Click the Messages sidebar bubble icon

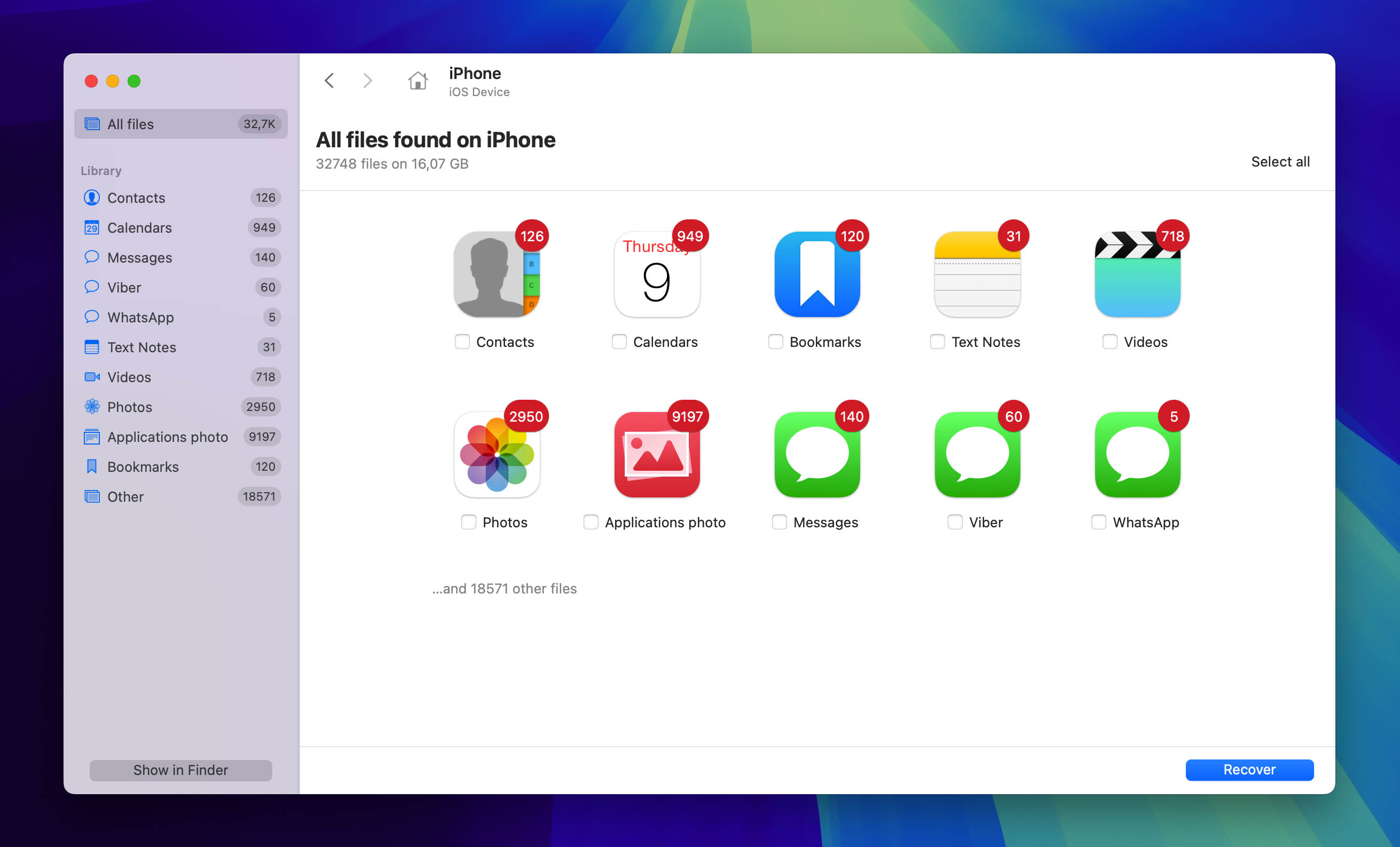pos(91,257)
